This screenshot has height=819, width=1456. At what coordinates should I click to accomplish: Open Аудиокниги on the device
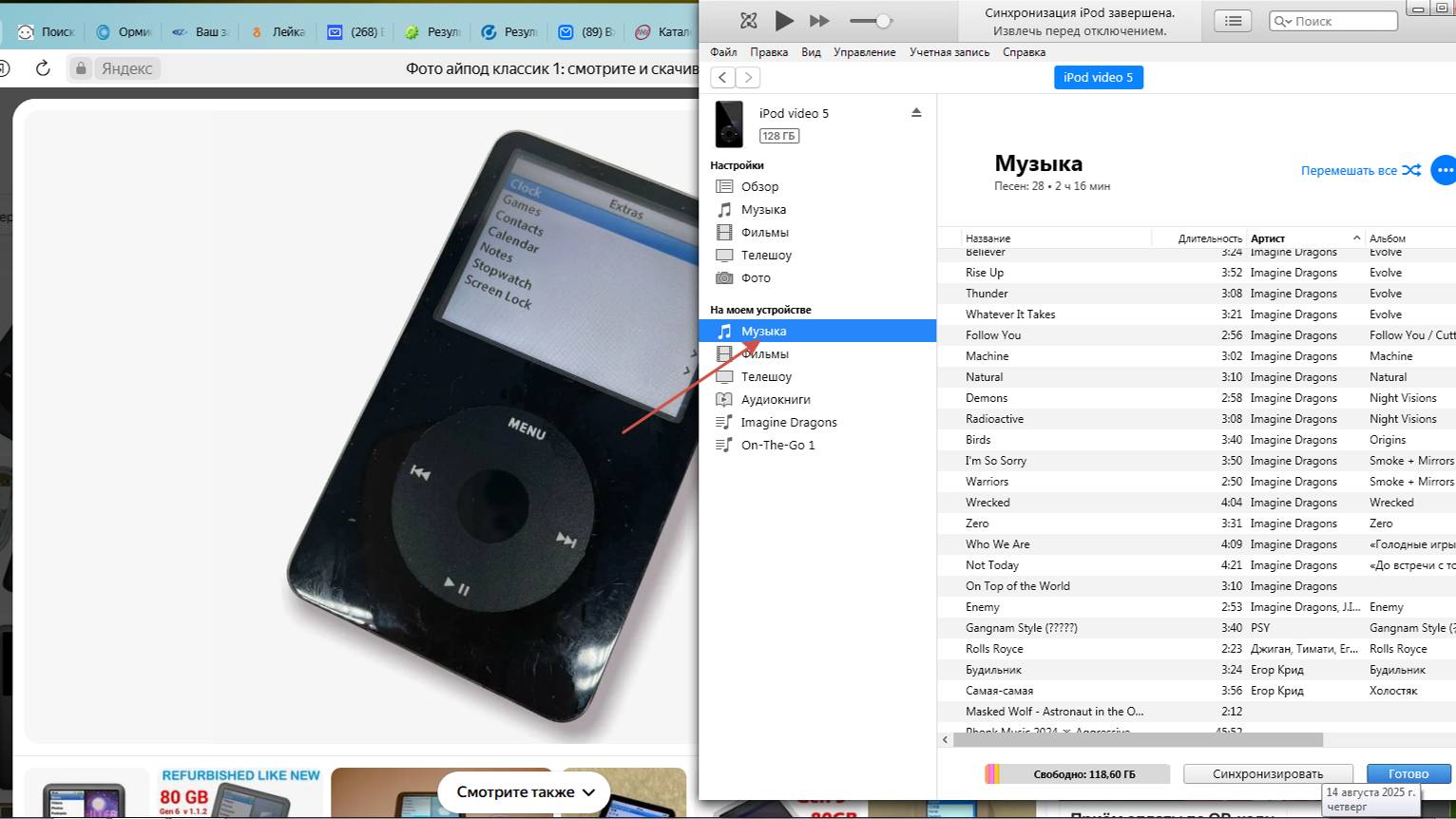pyautogui.click(x=776, y=400)
